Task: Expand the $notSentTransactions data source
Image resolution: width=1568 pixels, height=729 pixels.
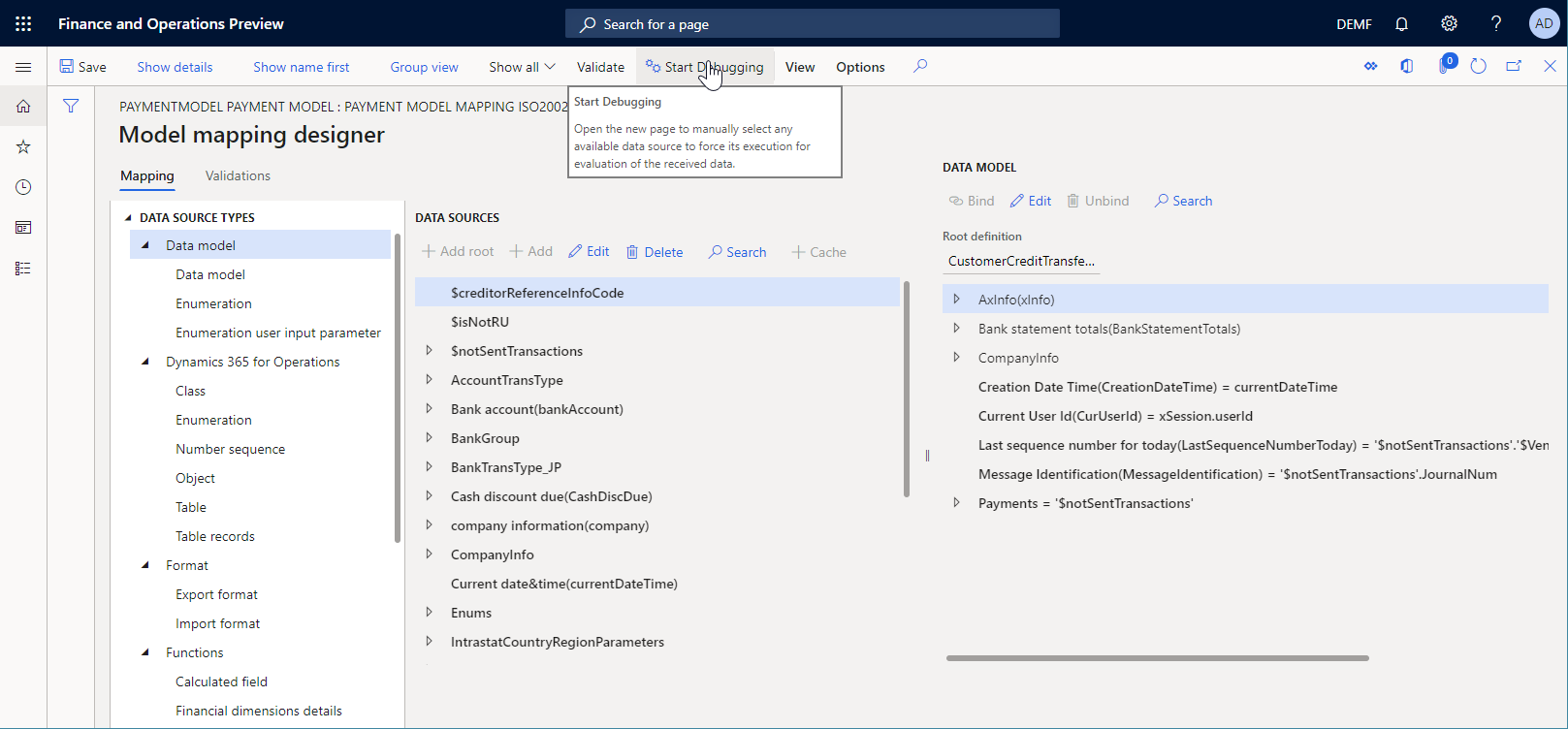Action: (x=430, y=351)
